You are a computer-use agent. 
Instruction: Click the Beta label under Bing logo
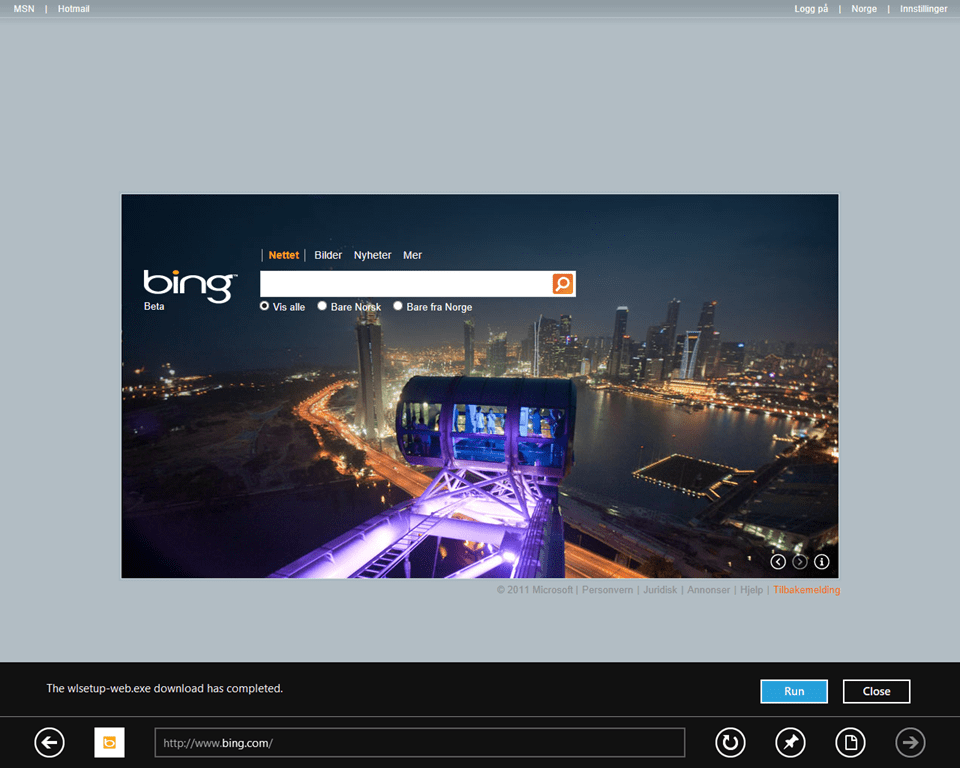(x=154, y=306)
